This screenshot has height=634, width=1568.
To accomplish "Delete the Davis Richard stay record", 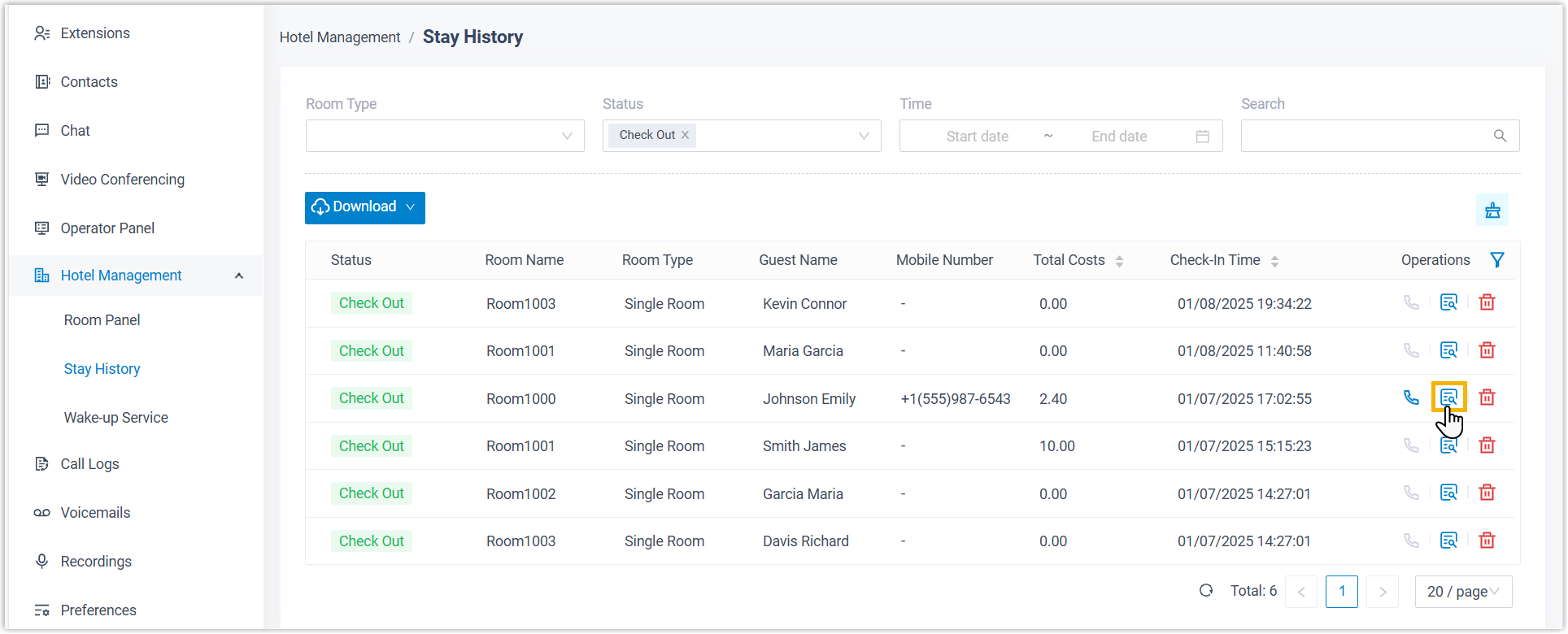I will coord(1487,541).
